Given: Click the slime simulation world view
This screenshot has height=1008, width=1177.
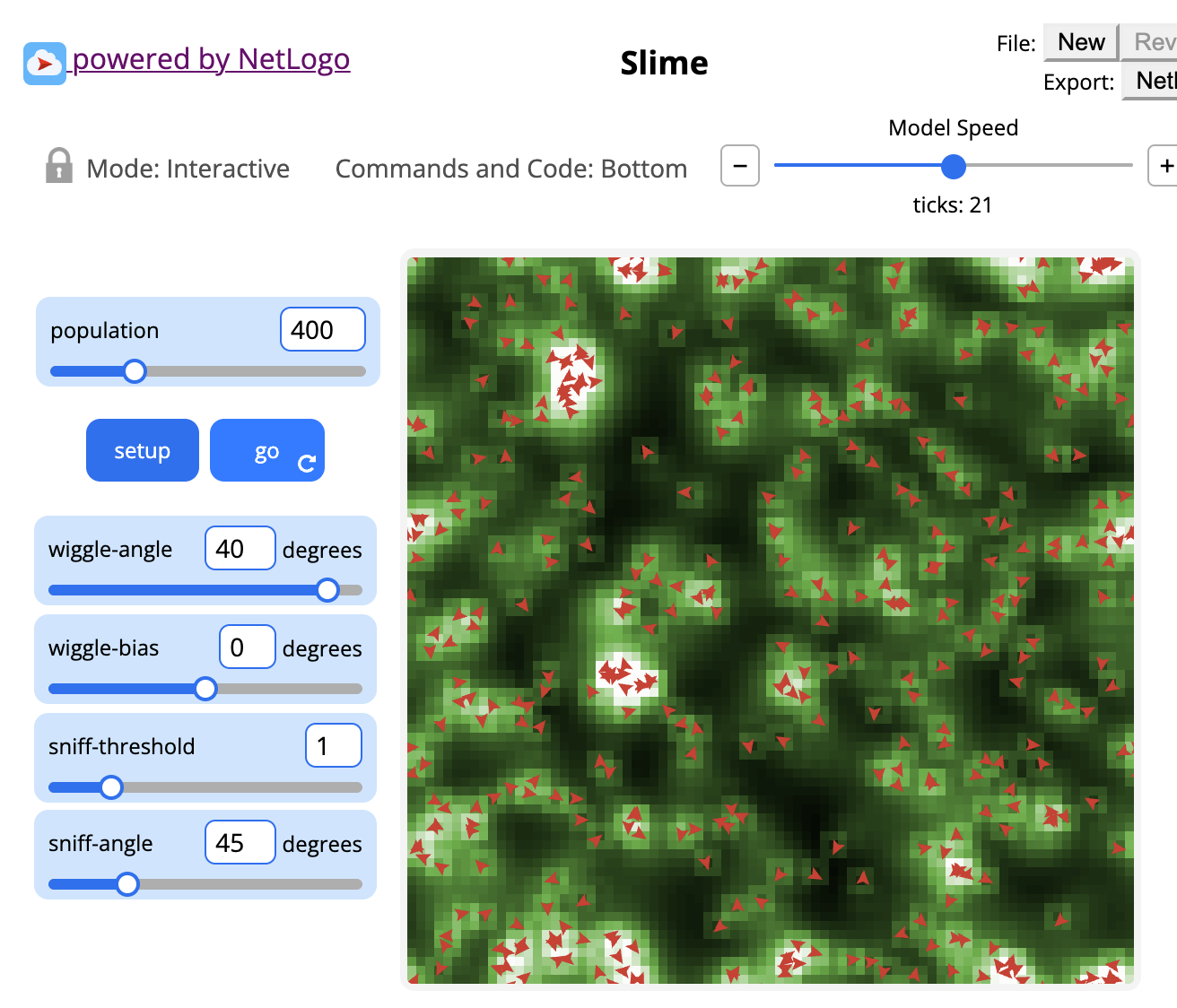Looking at the screenshot, I should [x=770, y=621].
